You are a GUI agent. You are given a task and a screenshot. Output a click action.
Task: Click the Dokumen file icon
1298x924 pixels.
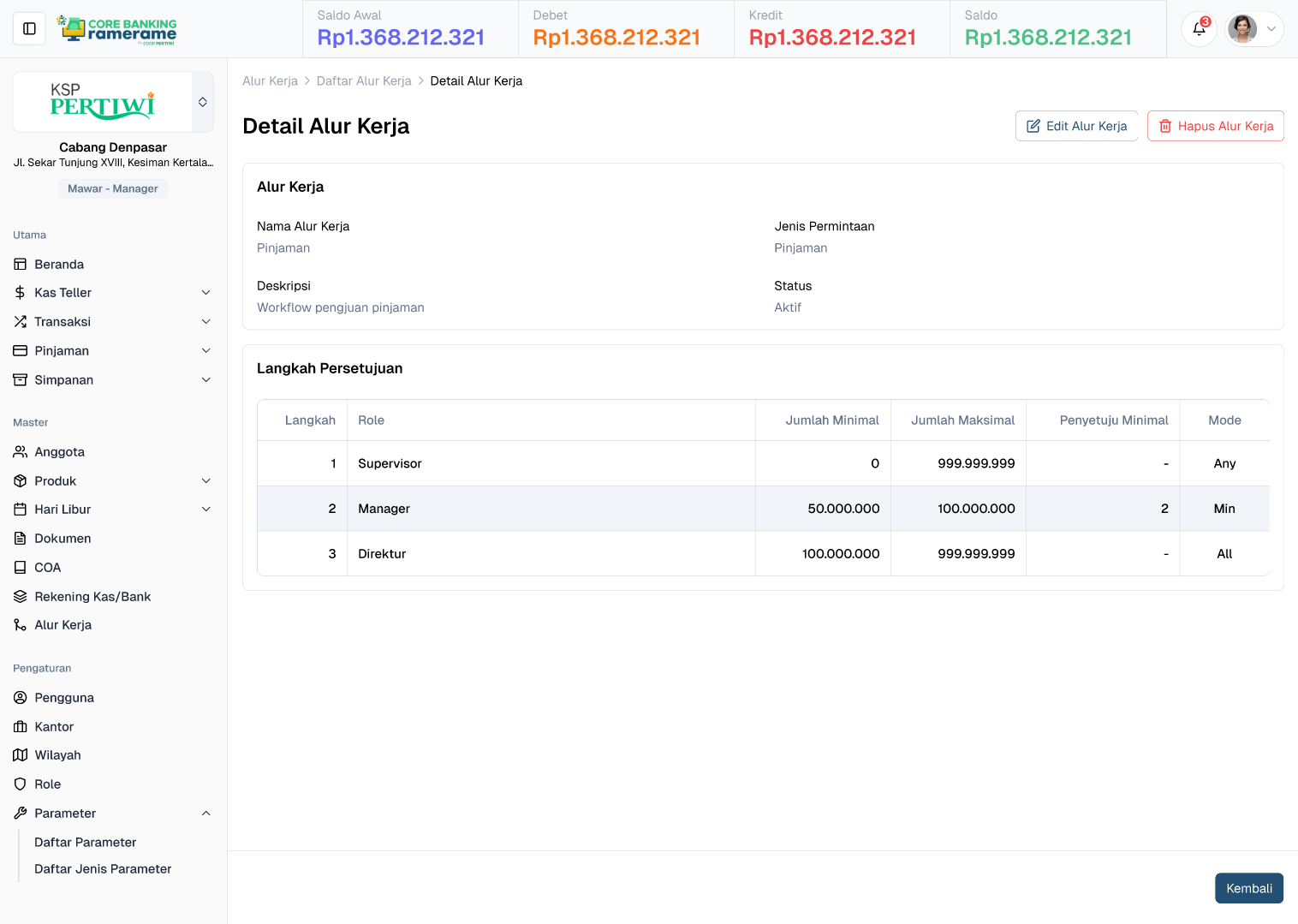point(21,539)
